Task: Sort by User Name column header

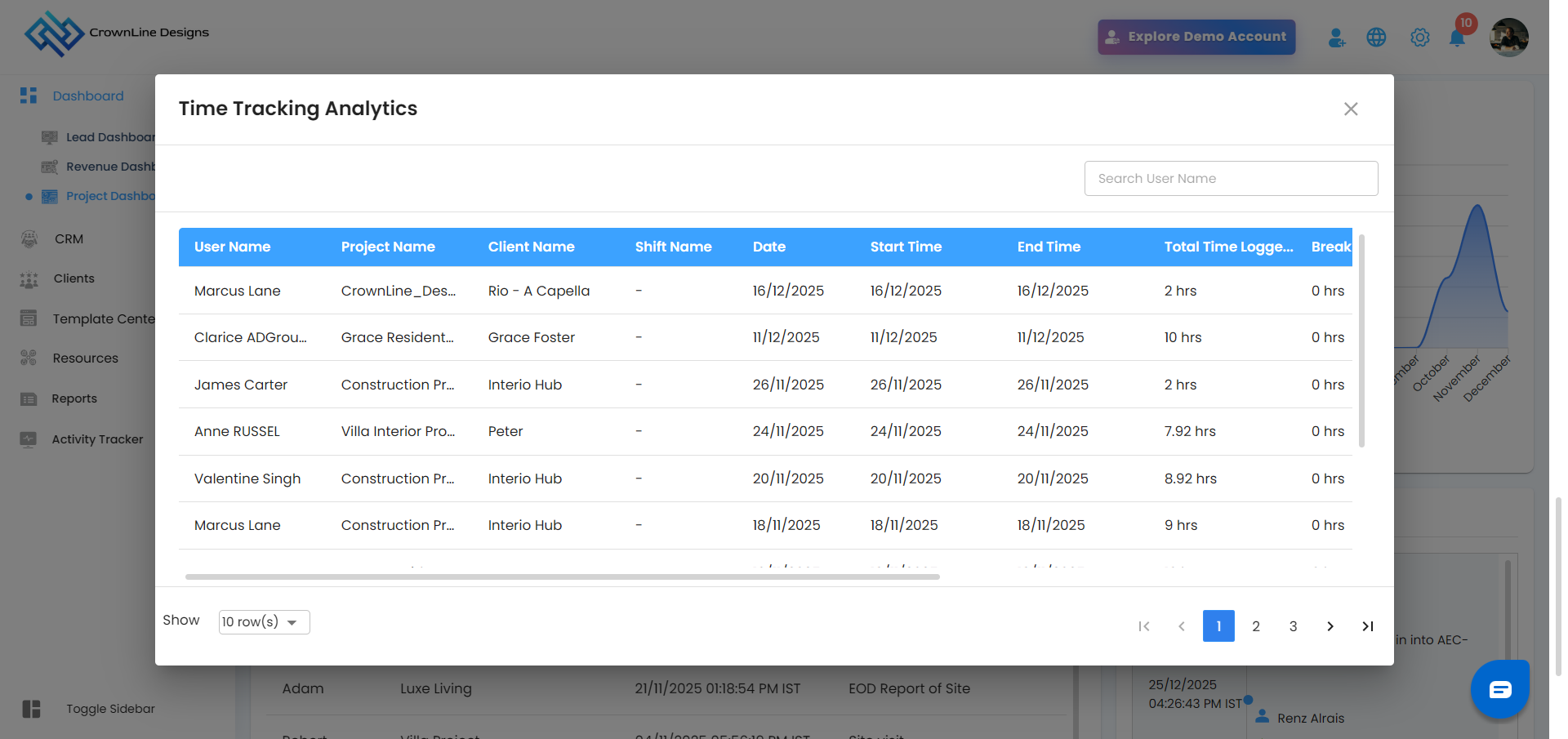Action: pyautogui.click(x=233, y=247)
